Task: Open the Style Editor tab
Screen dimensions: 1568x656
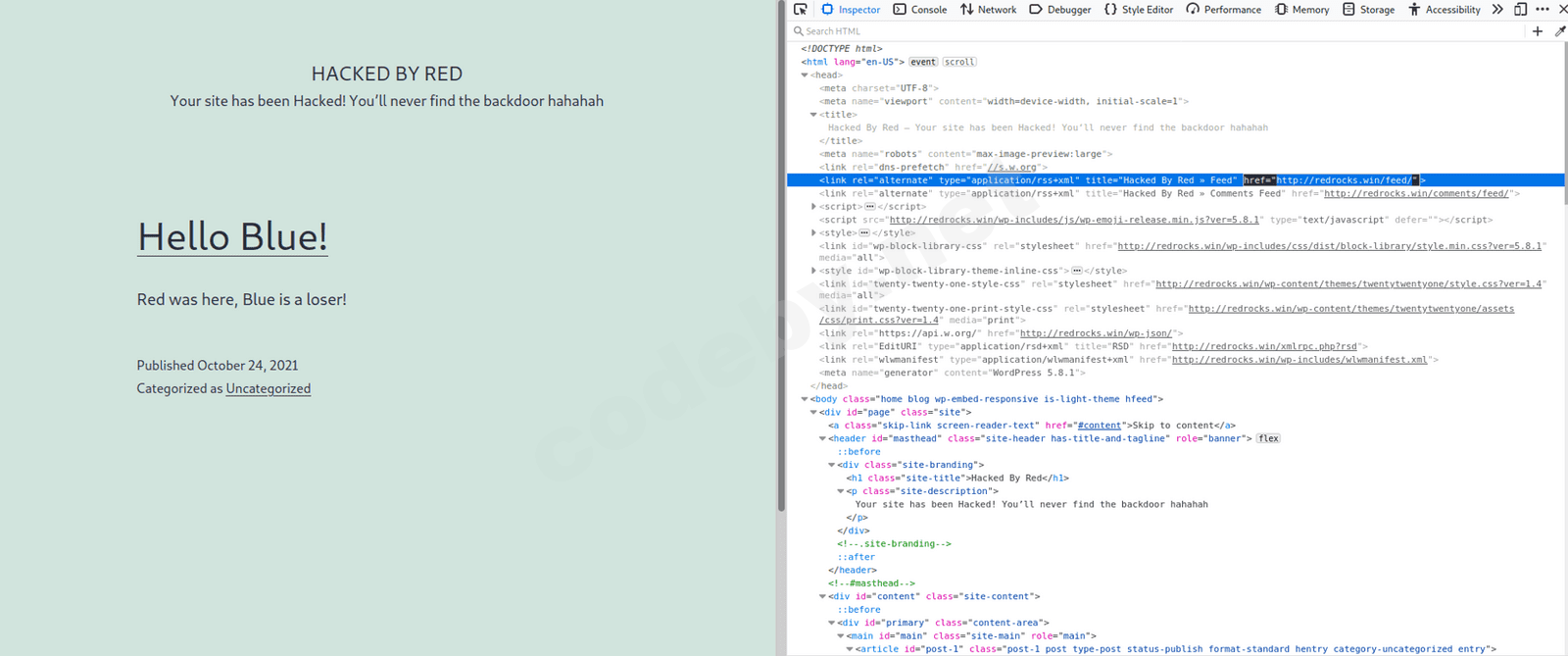Action: coord(1138,9)
